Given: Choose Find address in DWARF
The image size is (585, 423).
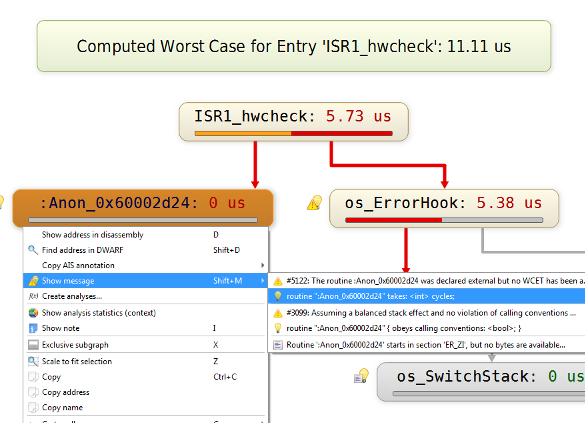Looking at the screenshot, I should click(x=146, y=250).
